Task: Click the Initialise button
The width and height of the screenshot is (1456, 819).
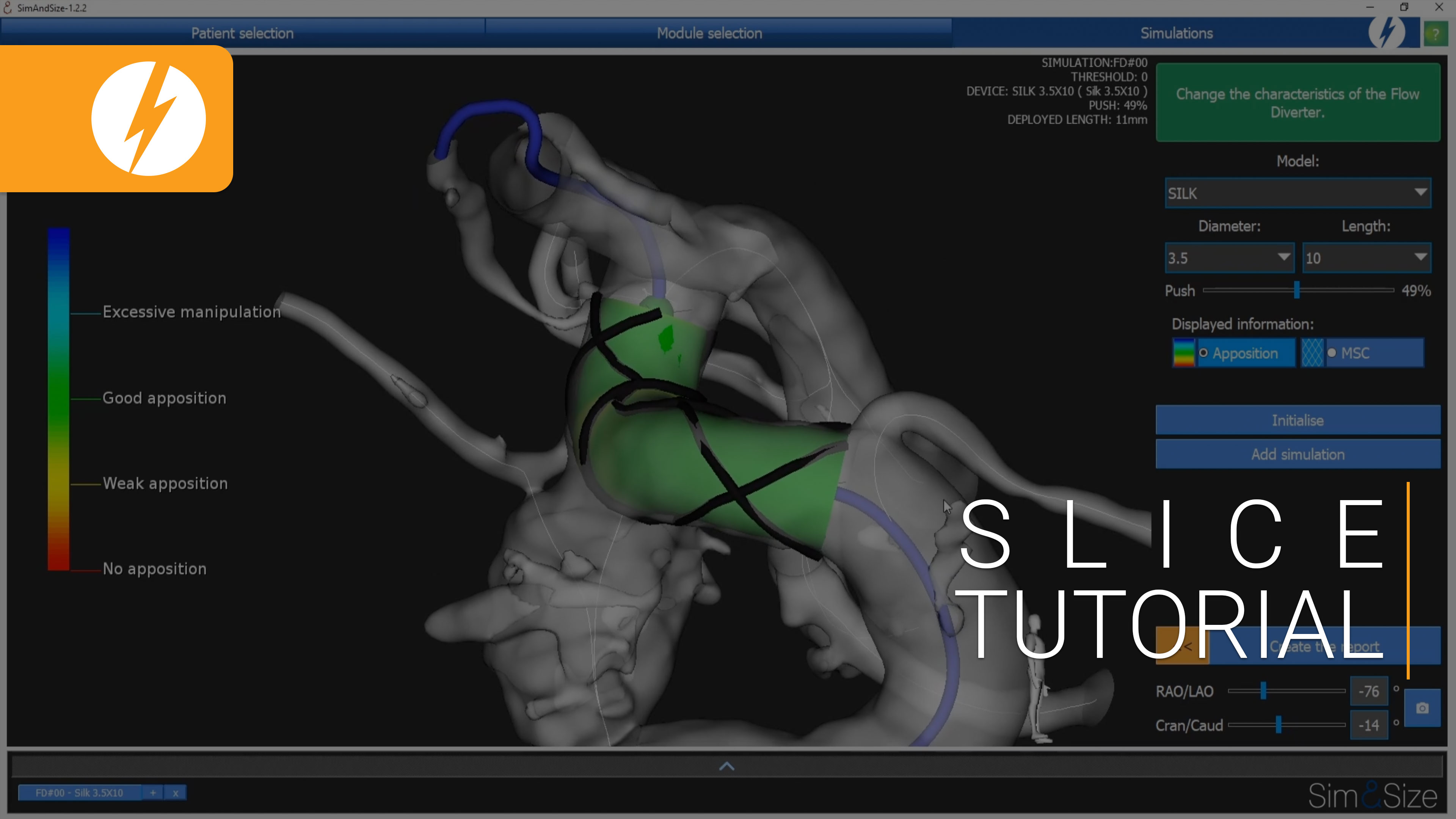Action: [x=1298, y=420]
